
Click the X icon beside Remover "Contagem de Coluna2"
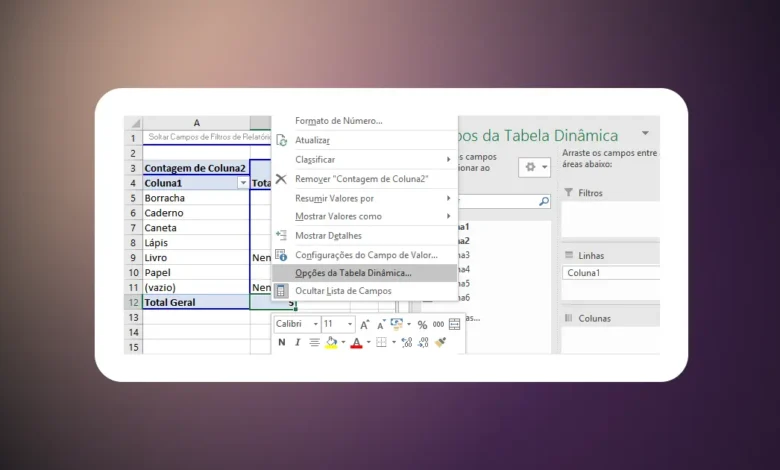[x=282, y=179]
